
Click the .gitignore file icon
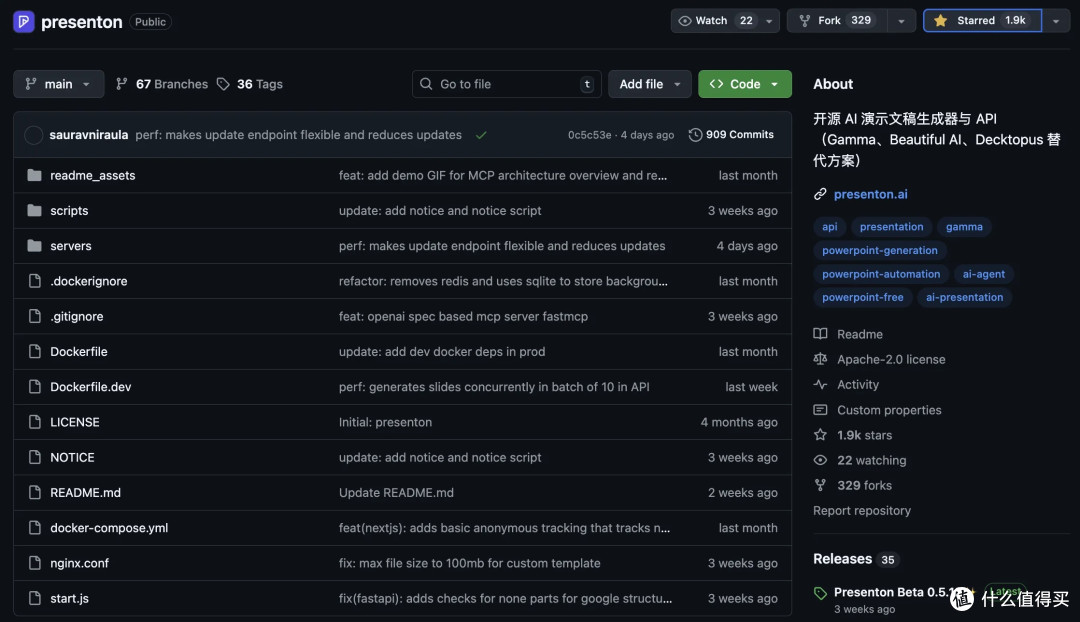[x=34, y=316]
